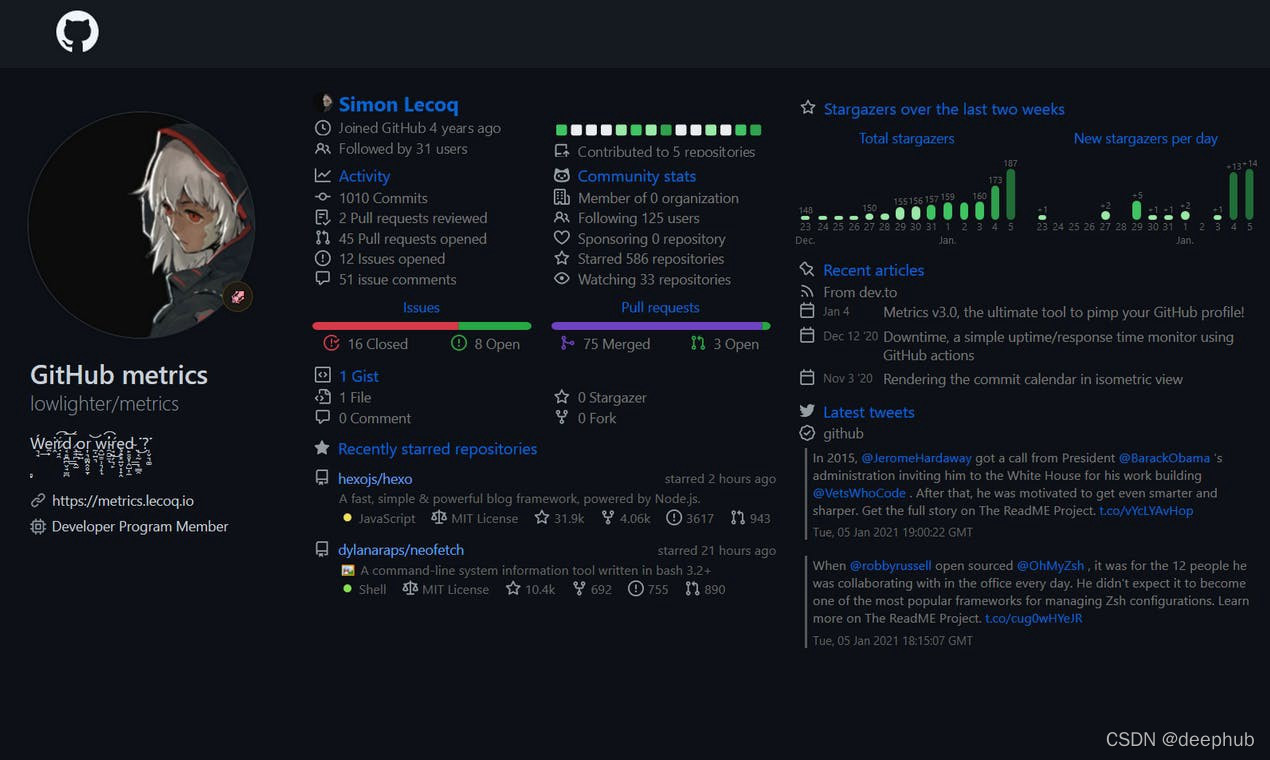Screen dimensions: 1270x760
Task: Click the chip icon beside Developer Program Member
Action: pyautogui.click(x=38, y=526)
